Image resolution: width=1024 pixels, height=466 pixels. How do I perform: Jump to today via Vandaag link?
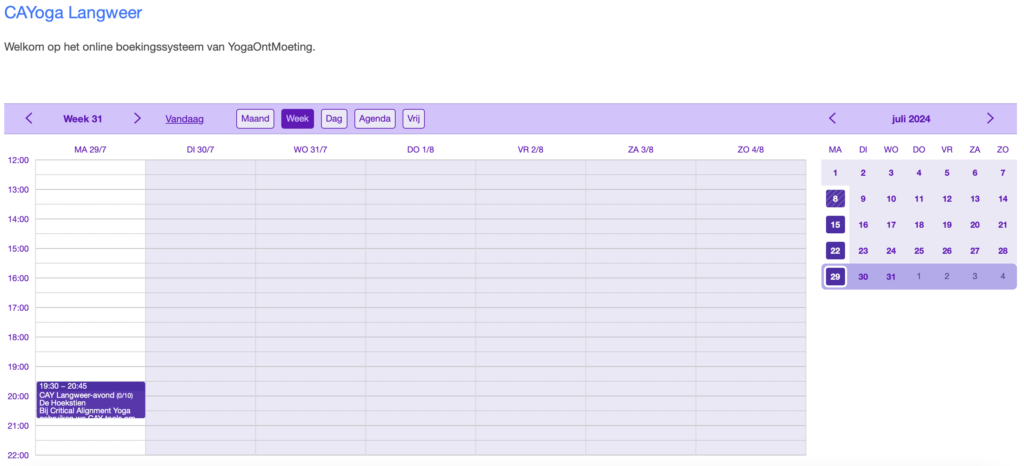[x=184, y=119]
